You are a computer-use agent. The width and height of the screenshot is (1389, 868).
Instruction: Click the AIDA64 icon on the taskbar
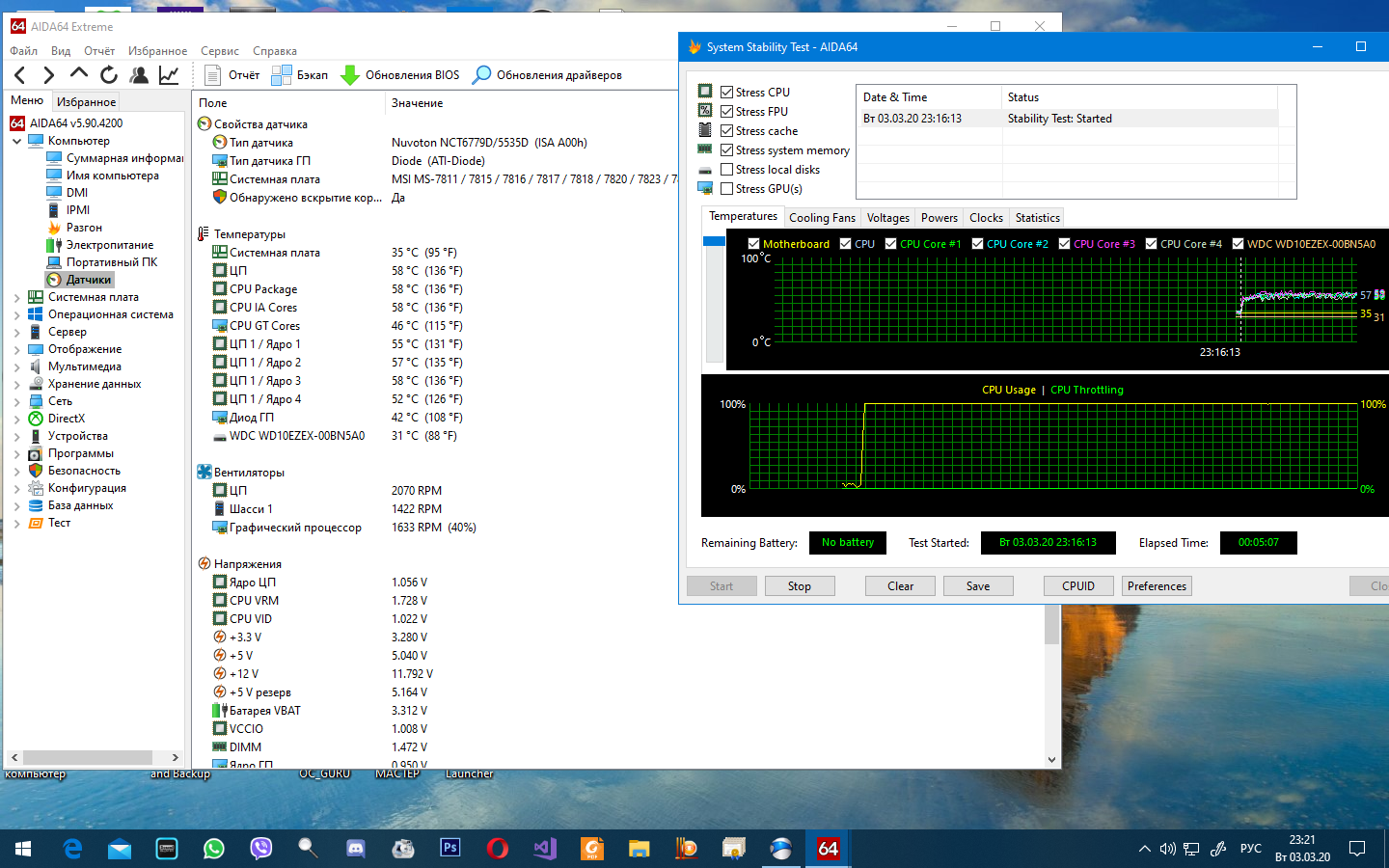[x=829, y=849]
